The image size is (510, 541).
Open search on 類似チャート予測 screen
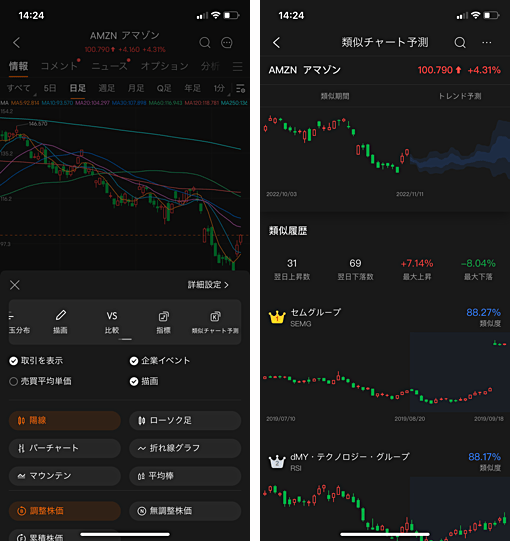(x=460, y=43)
